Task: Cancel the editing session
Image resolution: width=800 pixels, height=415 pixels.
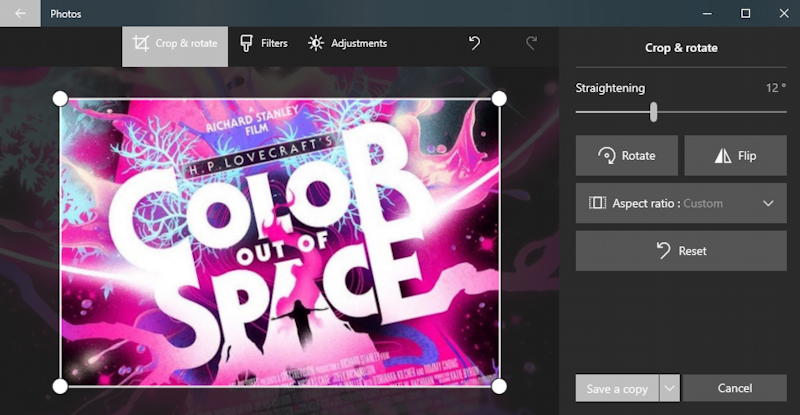Action: coord(735,388)
